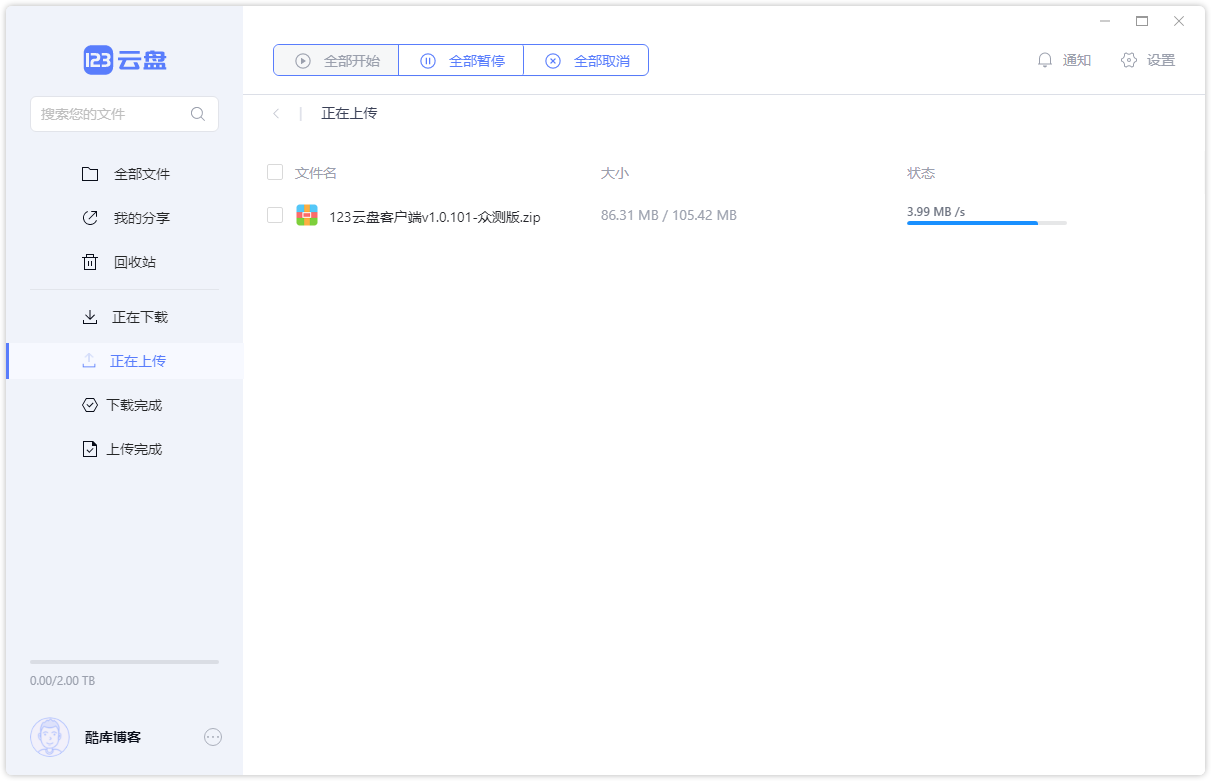Screen dimensions: 1211x781
Task: Click the upload progress bar at 3.99 MB/s
Action: coord(986,223)
